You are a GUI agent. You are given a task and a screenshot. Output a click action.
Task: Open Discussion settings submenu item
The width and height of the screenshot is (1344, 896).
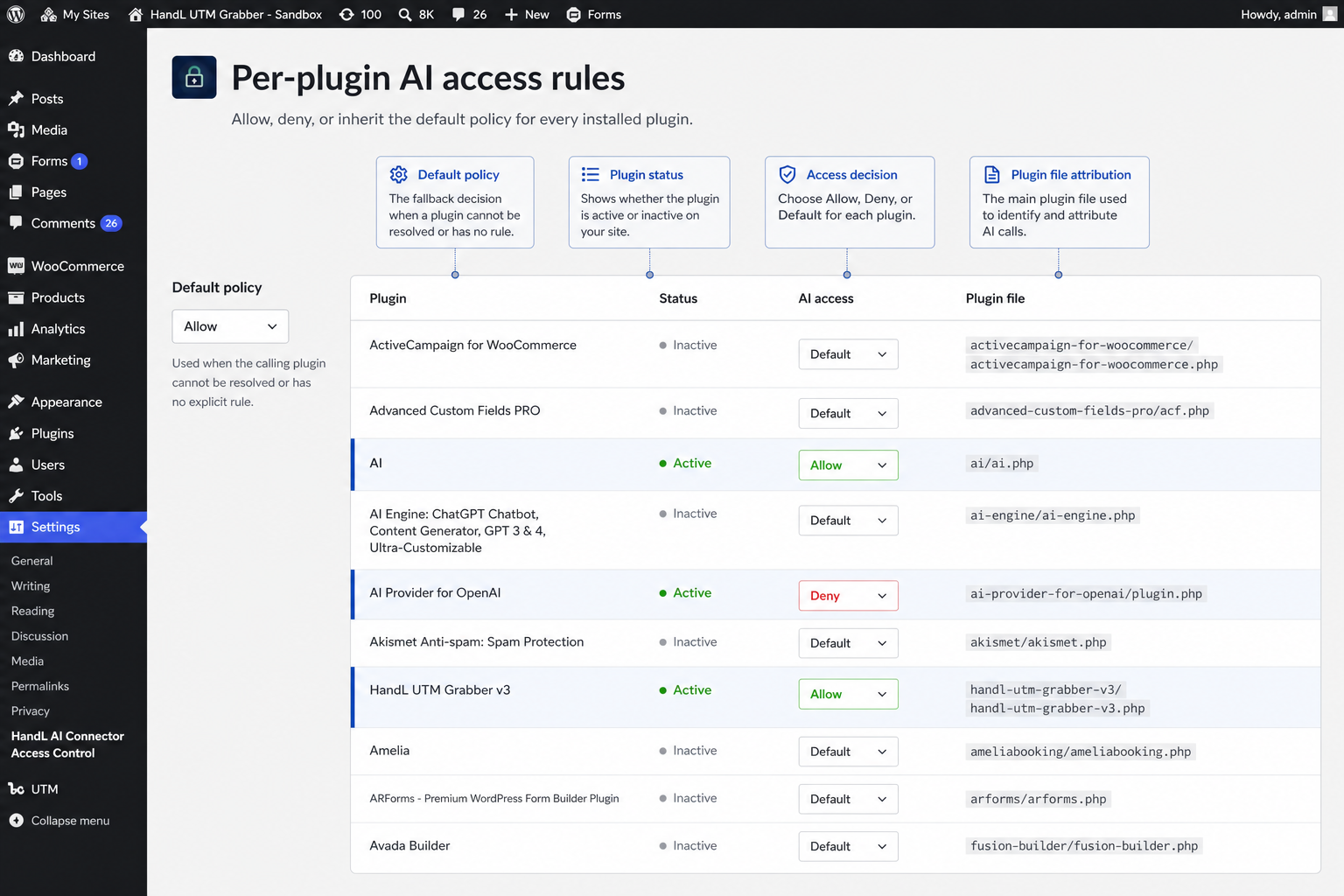(39, 636)
